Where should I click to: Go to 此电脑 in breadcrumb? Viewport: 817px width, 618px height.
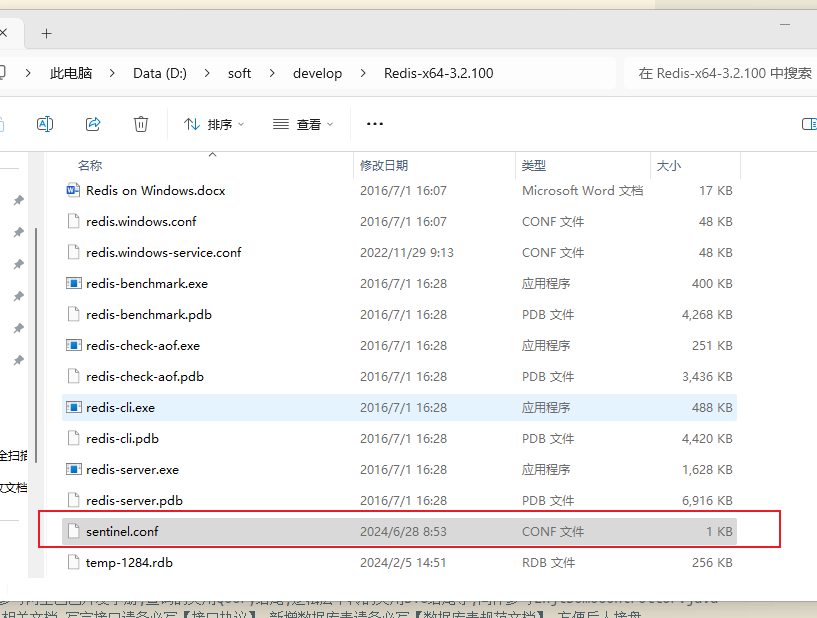click(x=71, y=73)
